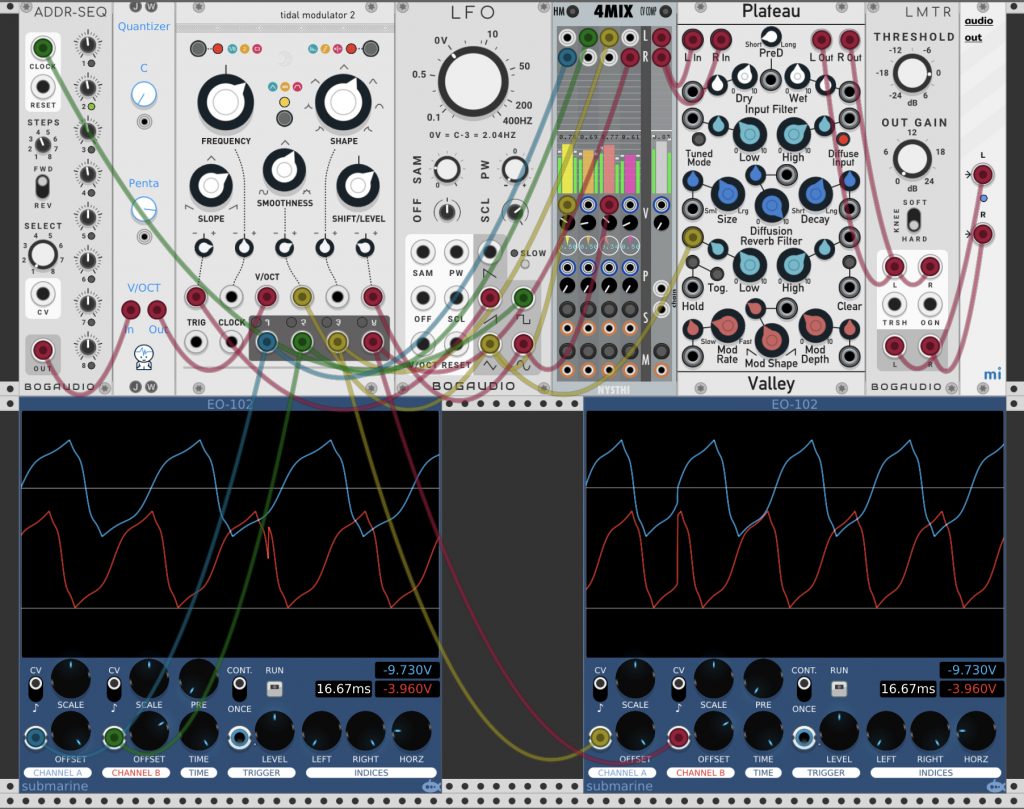Click the LMTR OUT GAIN knob
The width and height of the screenshot is (1024, 809).
click(x=912, y=159)
